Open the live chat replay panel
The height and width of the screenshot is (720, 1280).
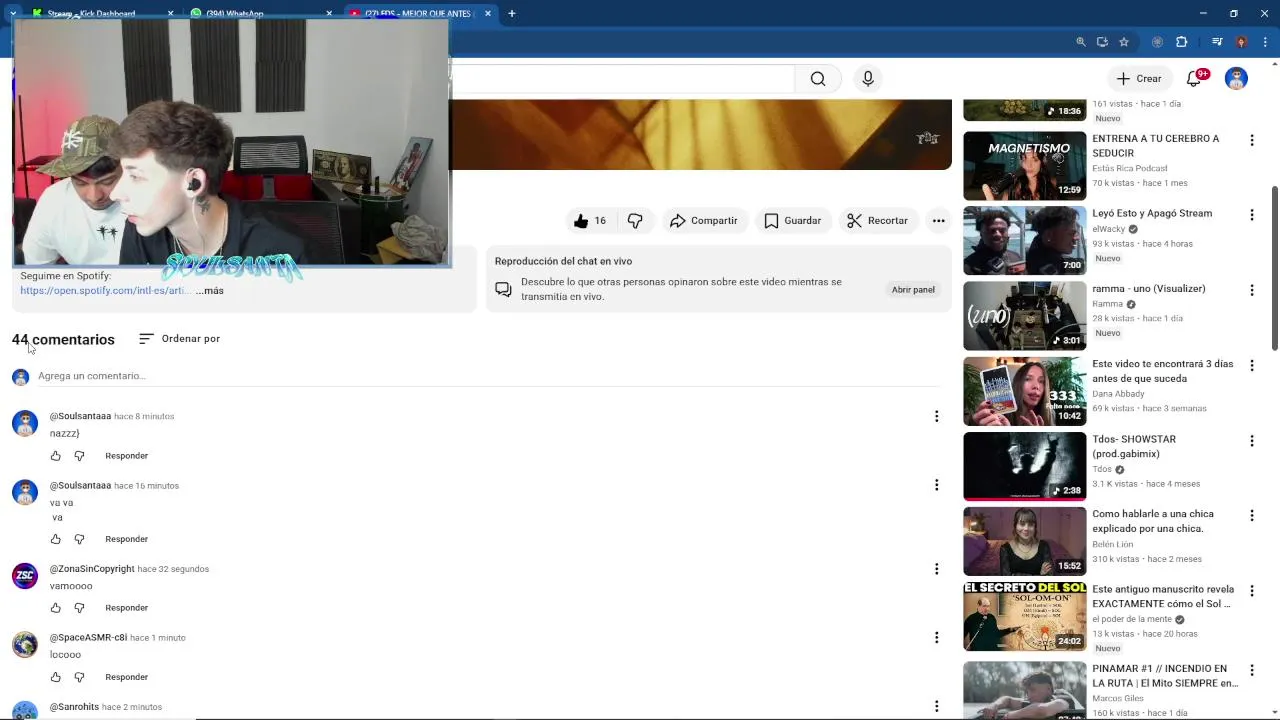tap(913, 290)
